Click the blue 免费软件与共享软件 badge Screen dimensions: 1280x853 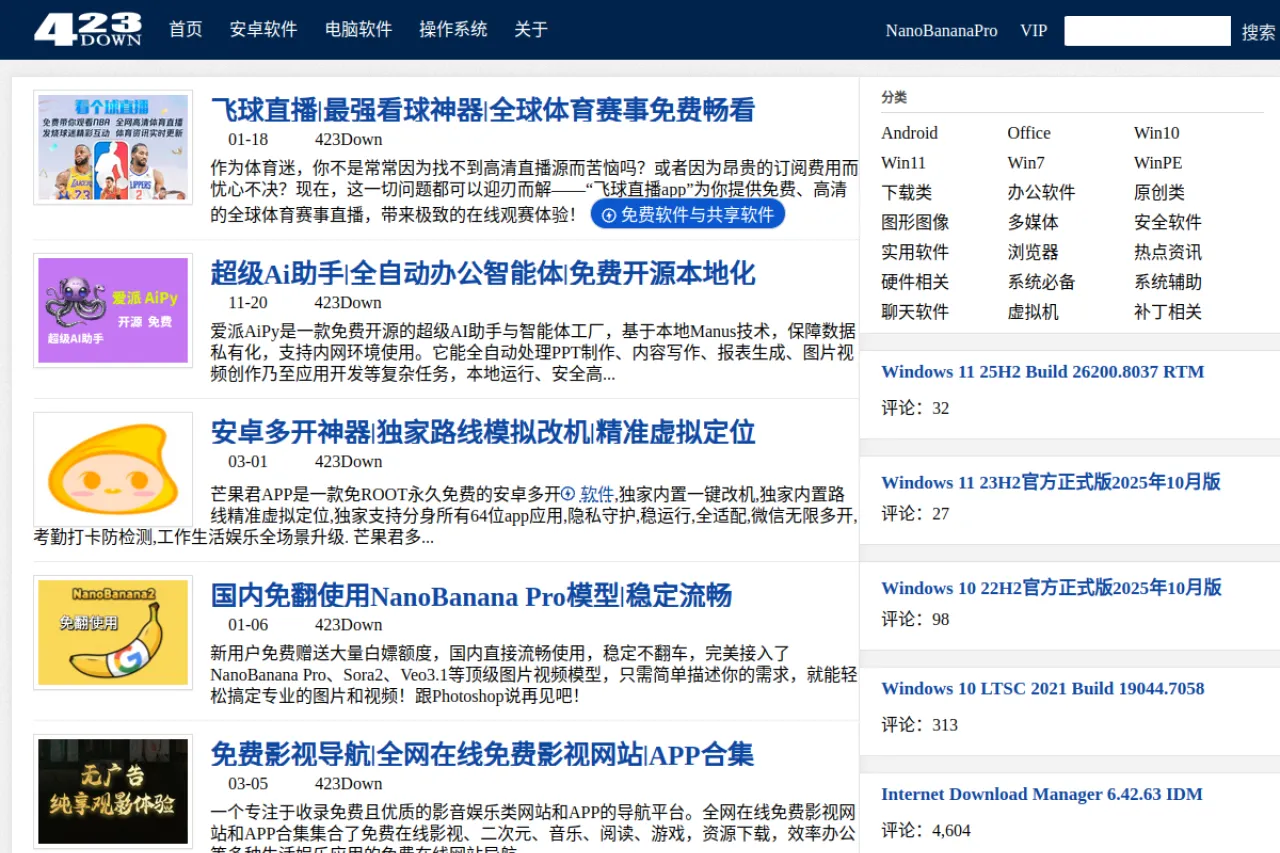[688, 215]
